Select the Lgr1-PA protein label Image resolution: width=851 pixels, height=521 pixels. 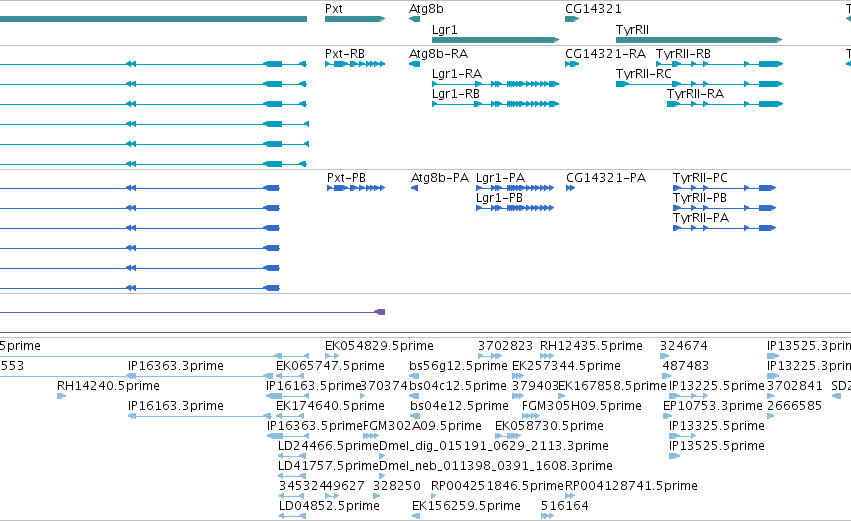[x=500, y=178]
